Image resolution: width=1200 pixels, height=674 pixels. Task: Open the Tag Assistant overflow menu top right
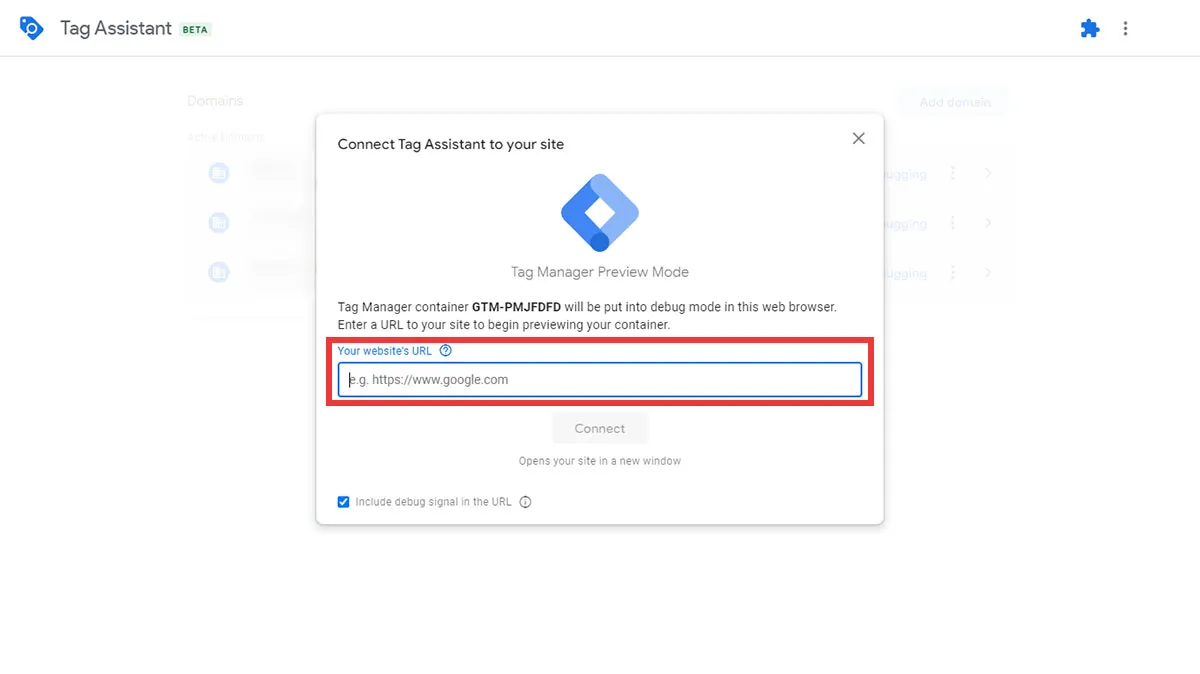pyautogui.click(x=1126, y=28)
